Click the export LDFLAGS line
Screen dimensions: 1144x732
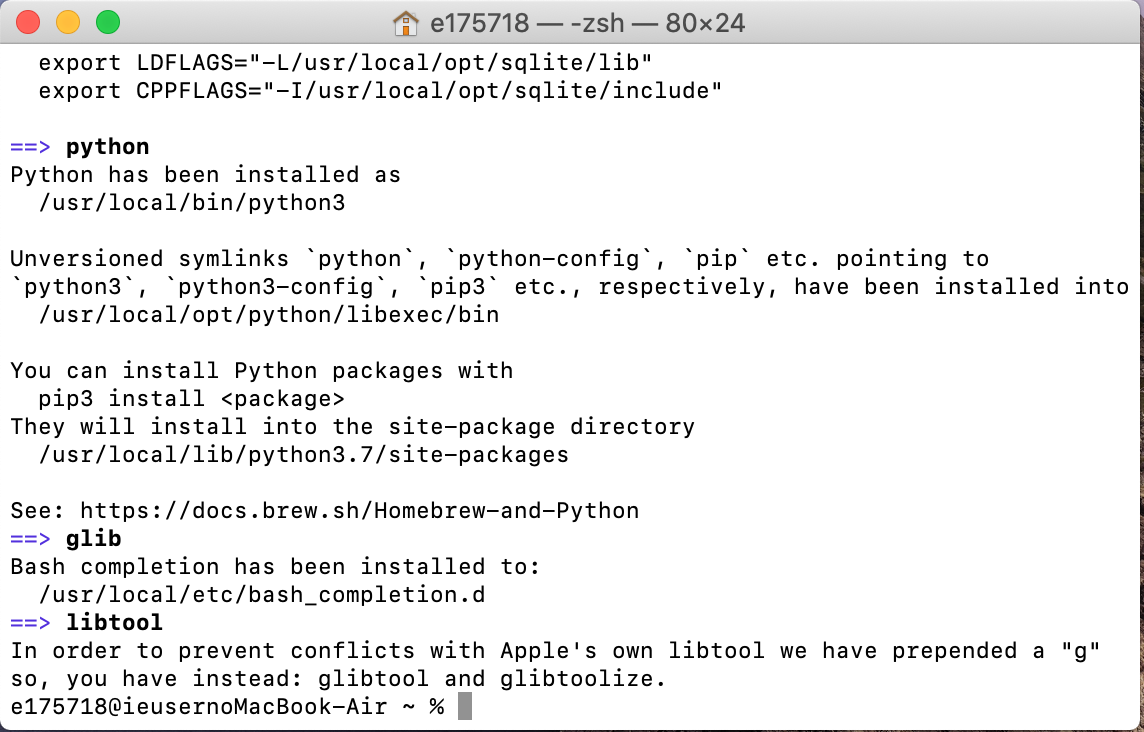click(x=345, y=63)
